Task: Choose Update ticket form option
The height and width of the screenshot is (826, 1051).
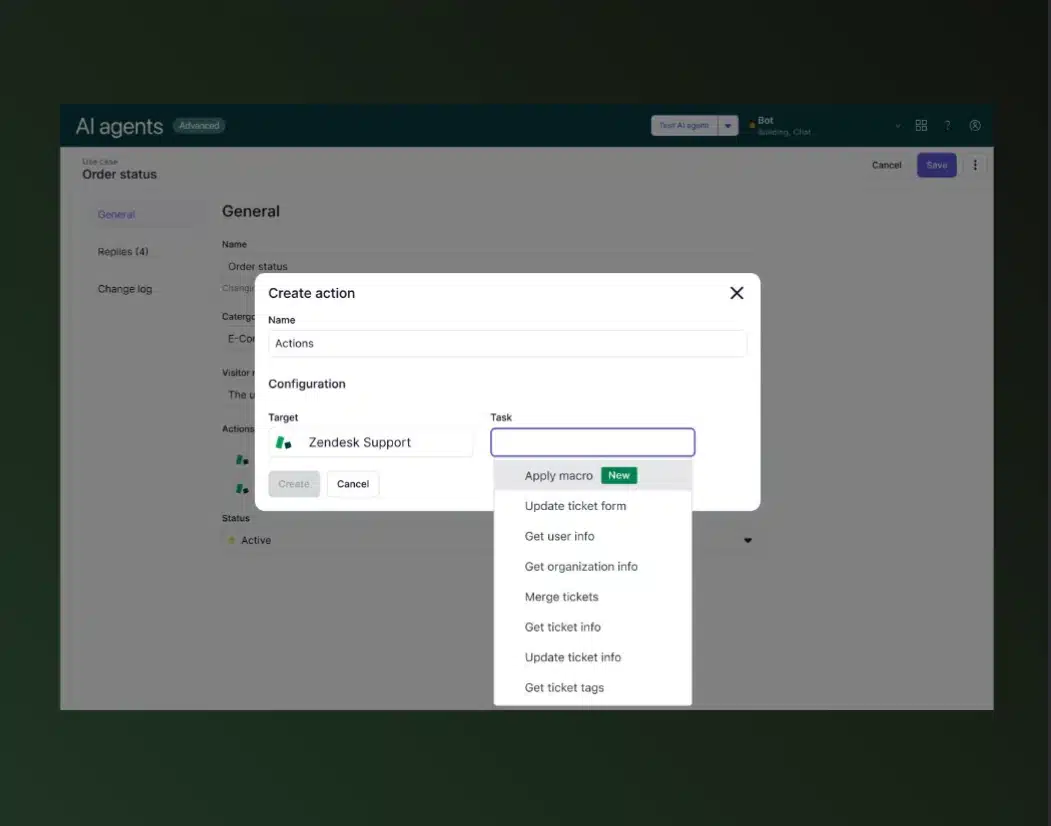Action: 575,506
